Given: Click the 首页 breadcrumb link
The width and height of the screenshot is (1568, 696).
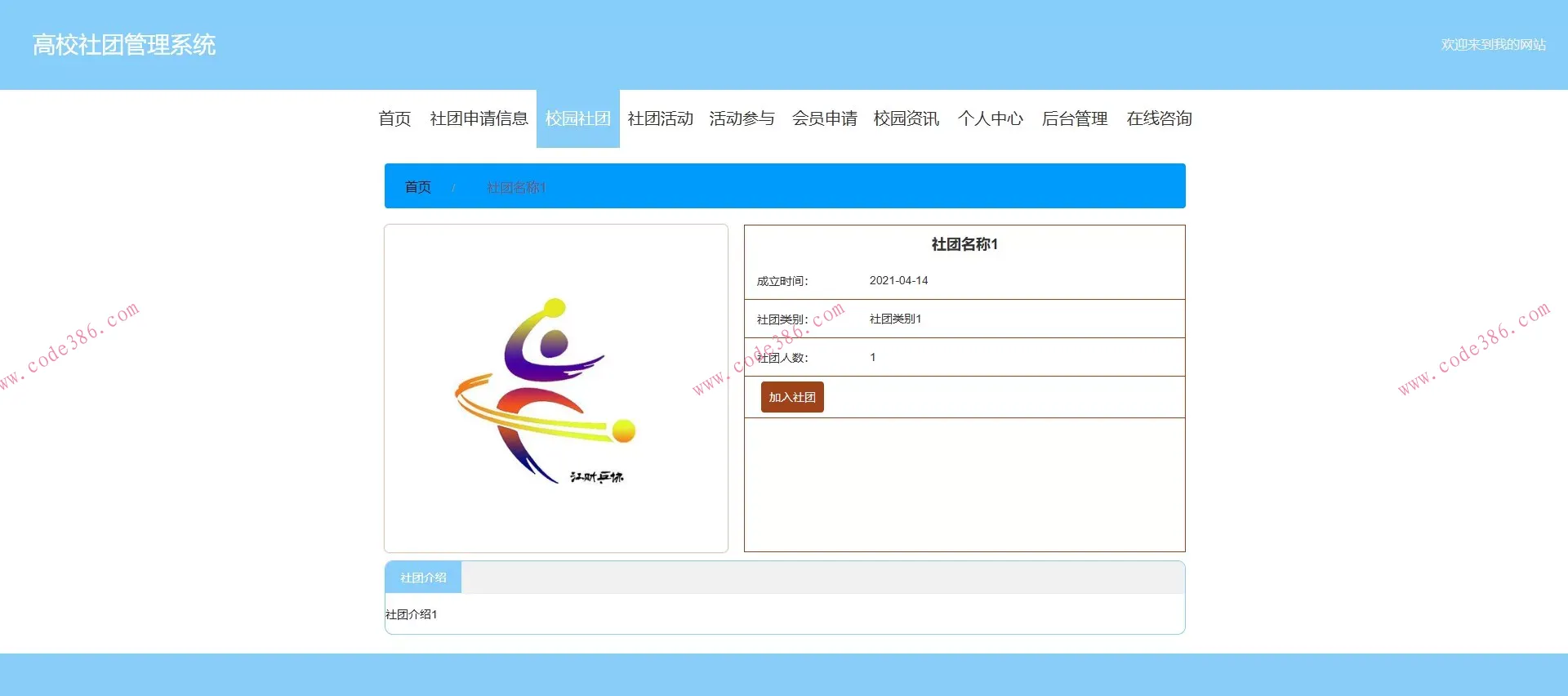Looking at the screenshot, I should (x=418, y=187).
